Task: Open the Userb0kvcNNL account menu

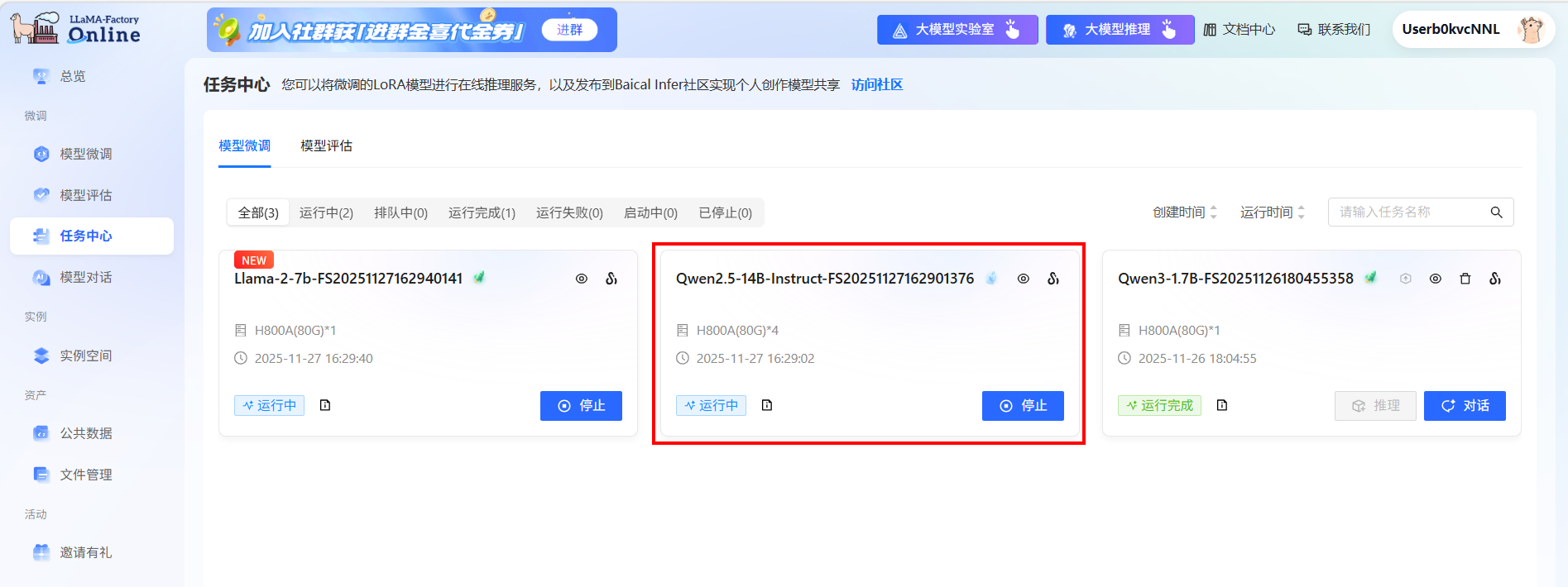Action: pos(1473,30)
